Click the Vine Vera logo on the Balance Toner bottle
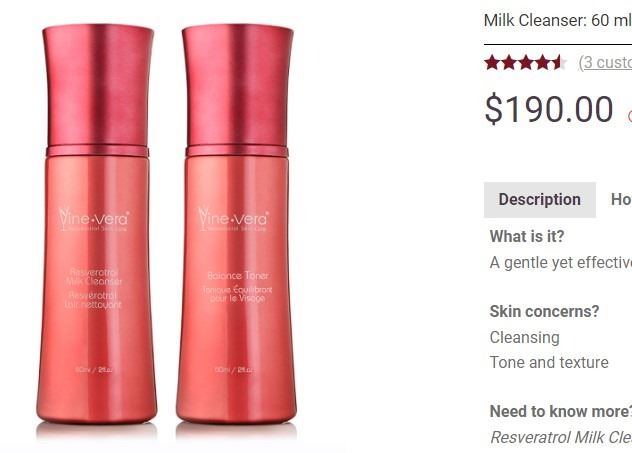 233,219
